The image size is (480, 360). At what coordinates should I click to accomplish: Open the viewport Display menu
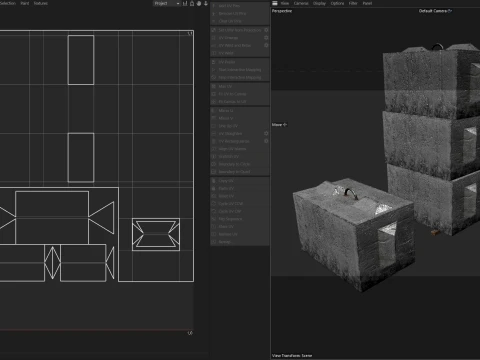pos(319,3)
